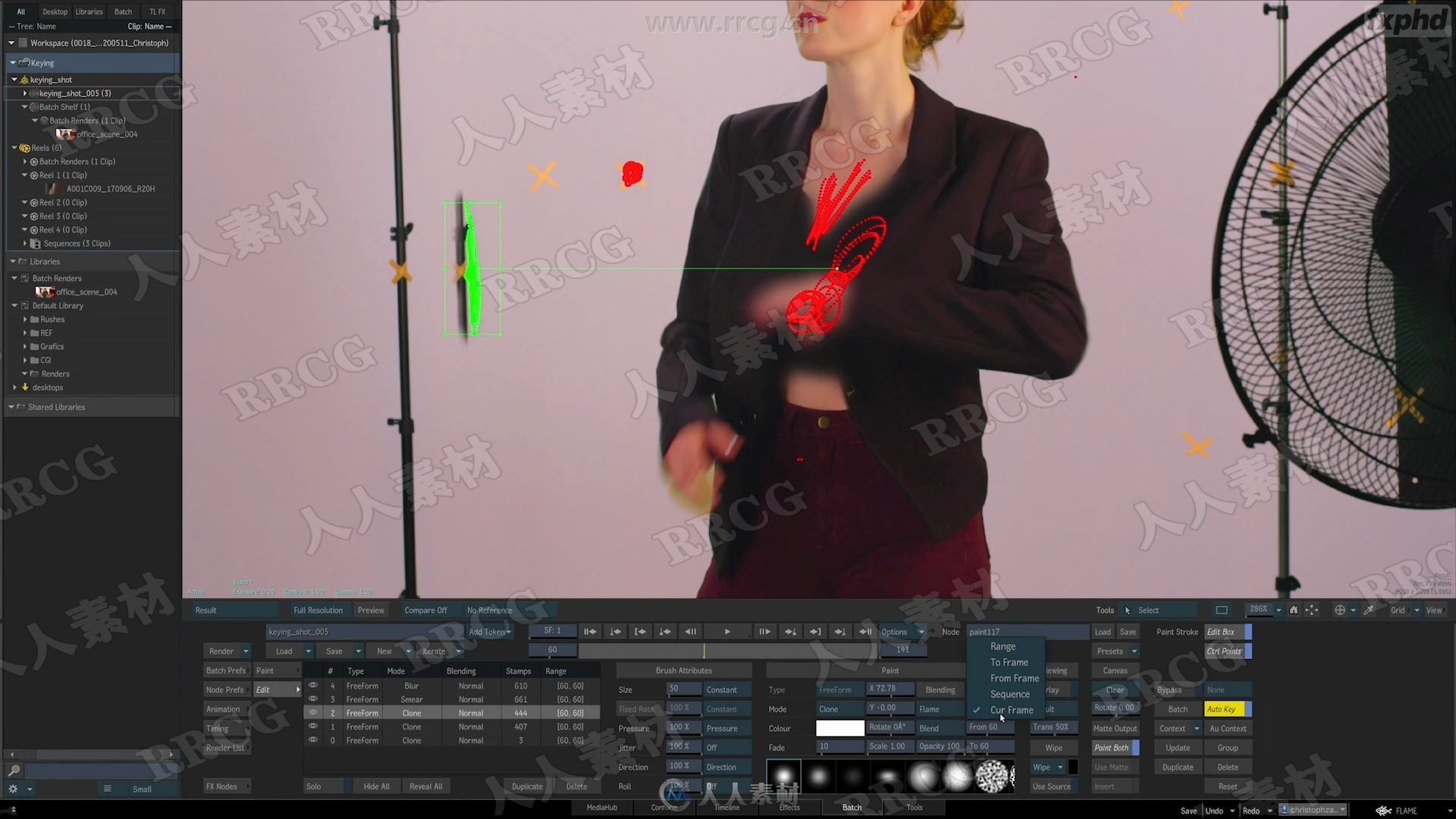Toggle visibility of FreeForm Blur layer

click(313, 686)
